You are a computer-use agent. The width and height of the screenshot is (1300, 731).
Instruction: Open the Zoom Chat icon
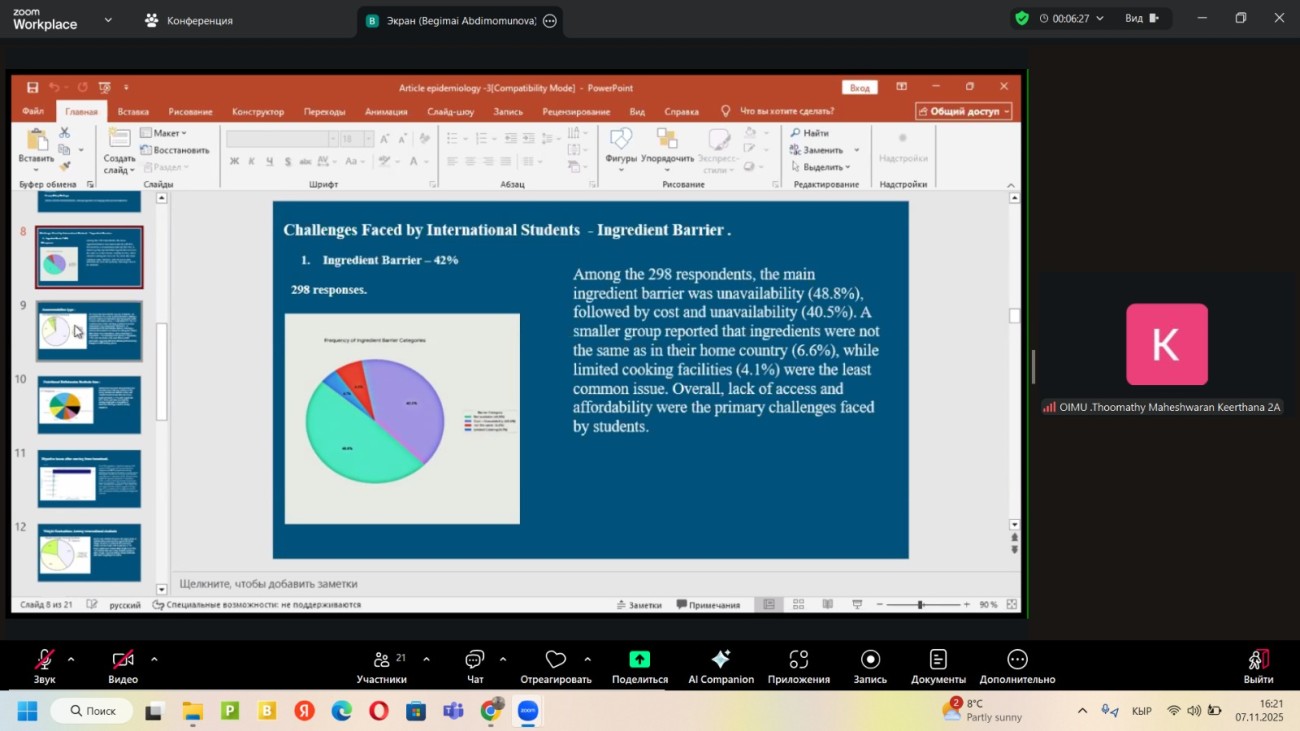click(x=474, y=660)
